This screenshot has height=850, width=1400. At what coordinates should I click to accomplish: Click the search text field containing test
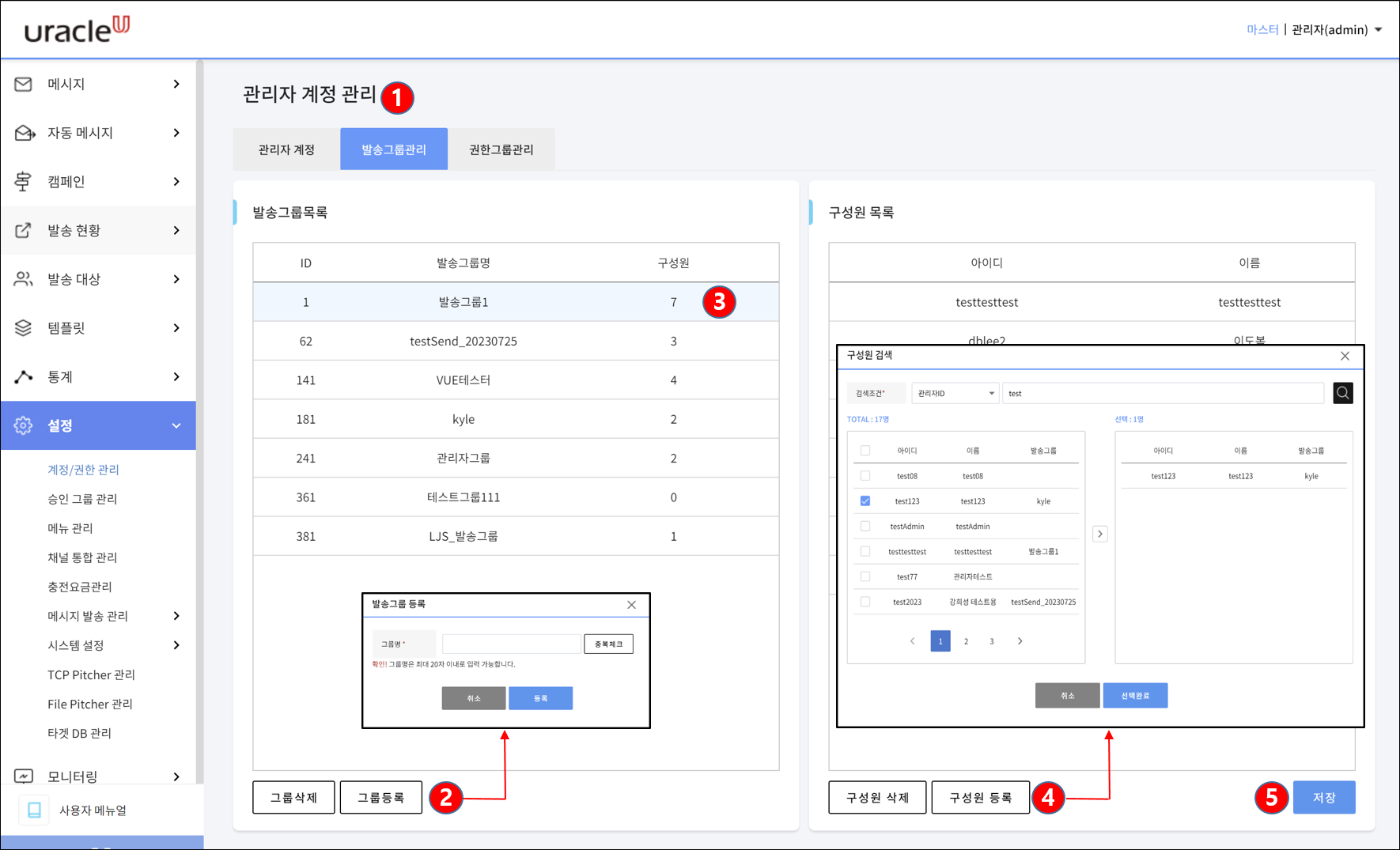coord(1164,393)
